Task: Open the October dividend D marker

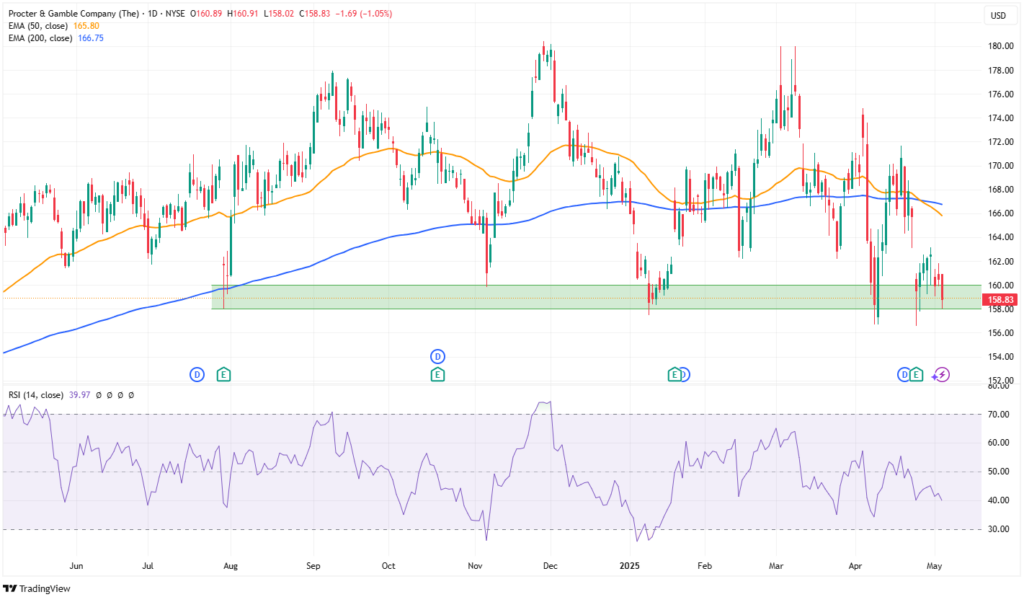Action: [438, 356]
